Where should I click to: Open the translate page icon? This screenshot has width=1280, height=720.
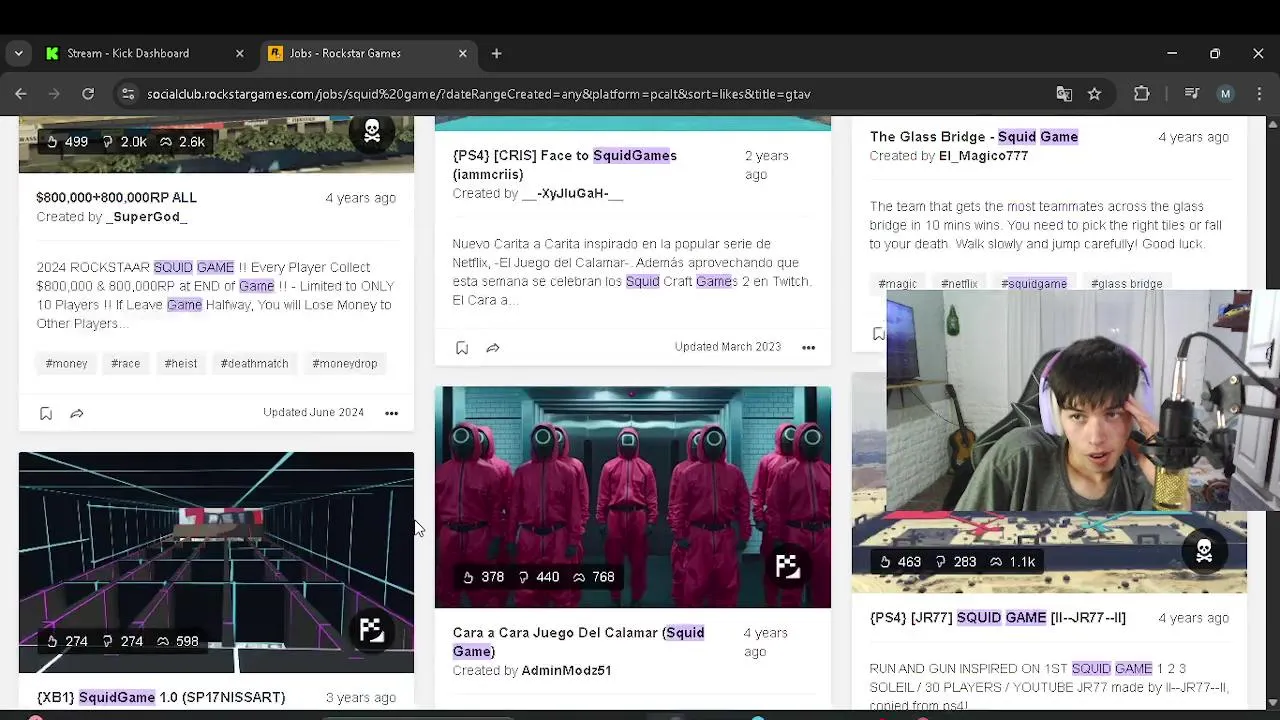point(1064,94)
